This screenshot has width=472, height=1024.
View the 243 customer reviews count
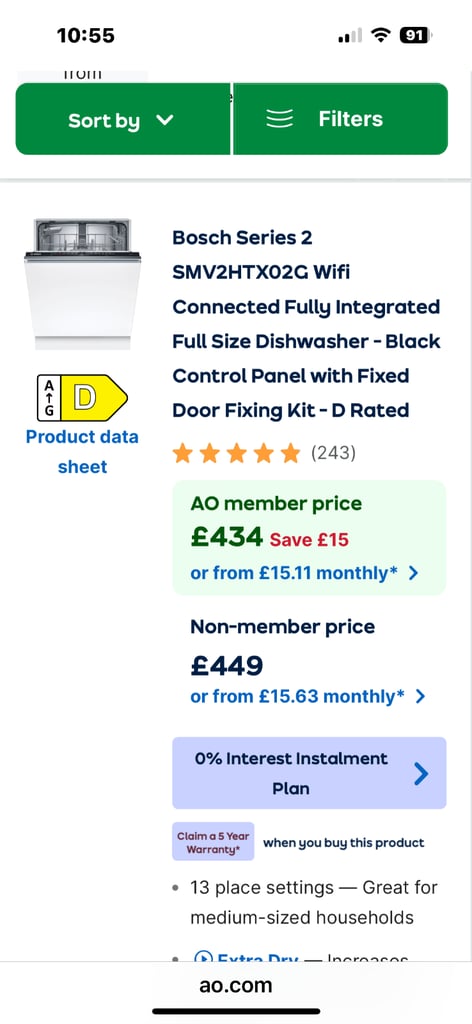point(333,453)
